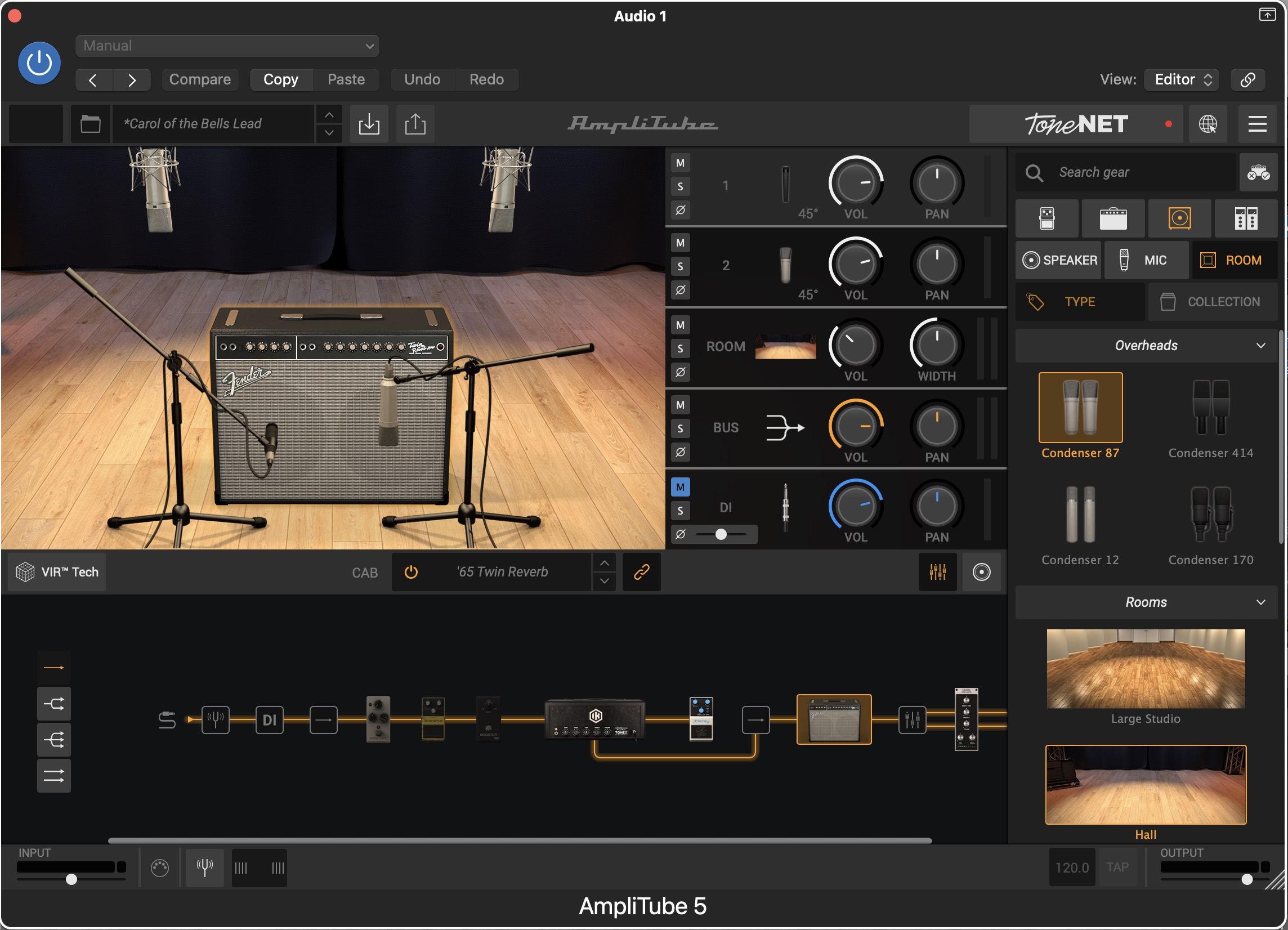Screen dimensions: 1288x930
Task: Switch to the ROOM tab
Action: [1235, 261]
